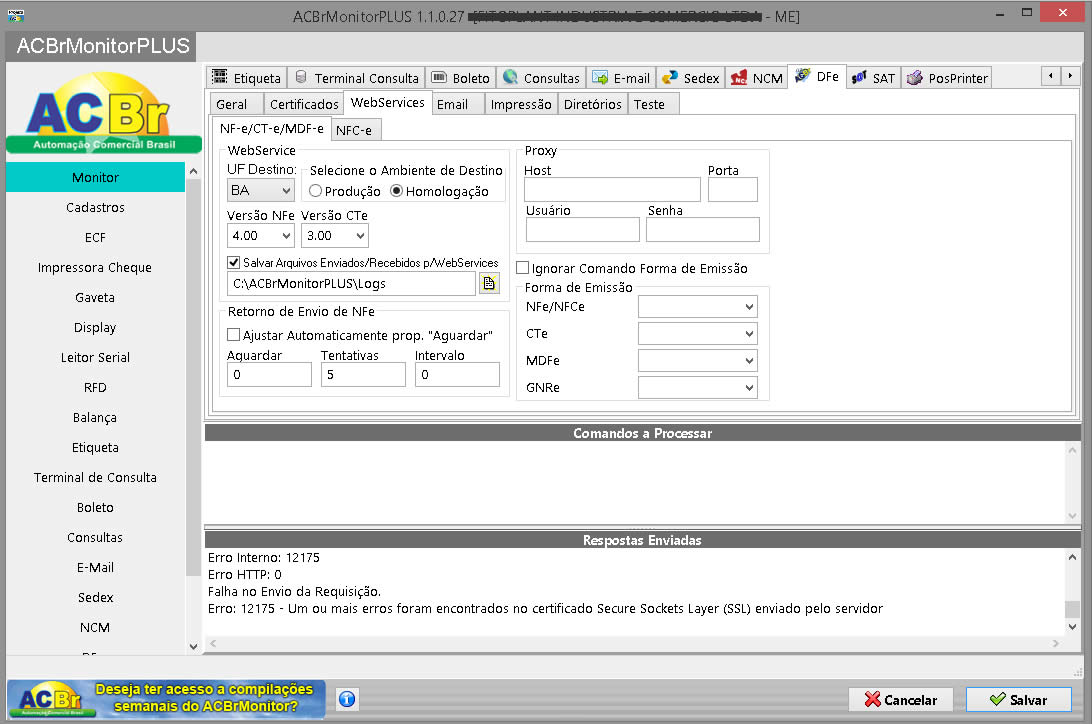
Task: Open Impressora Cheque in the sidebar
Action: point(95,267)
